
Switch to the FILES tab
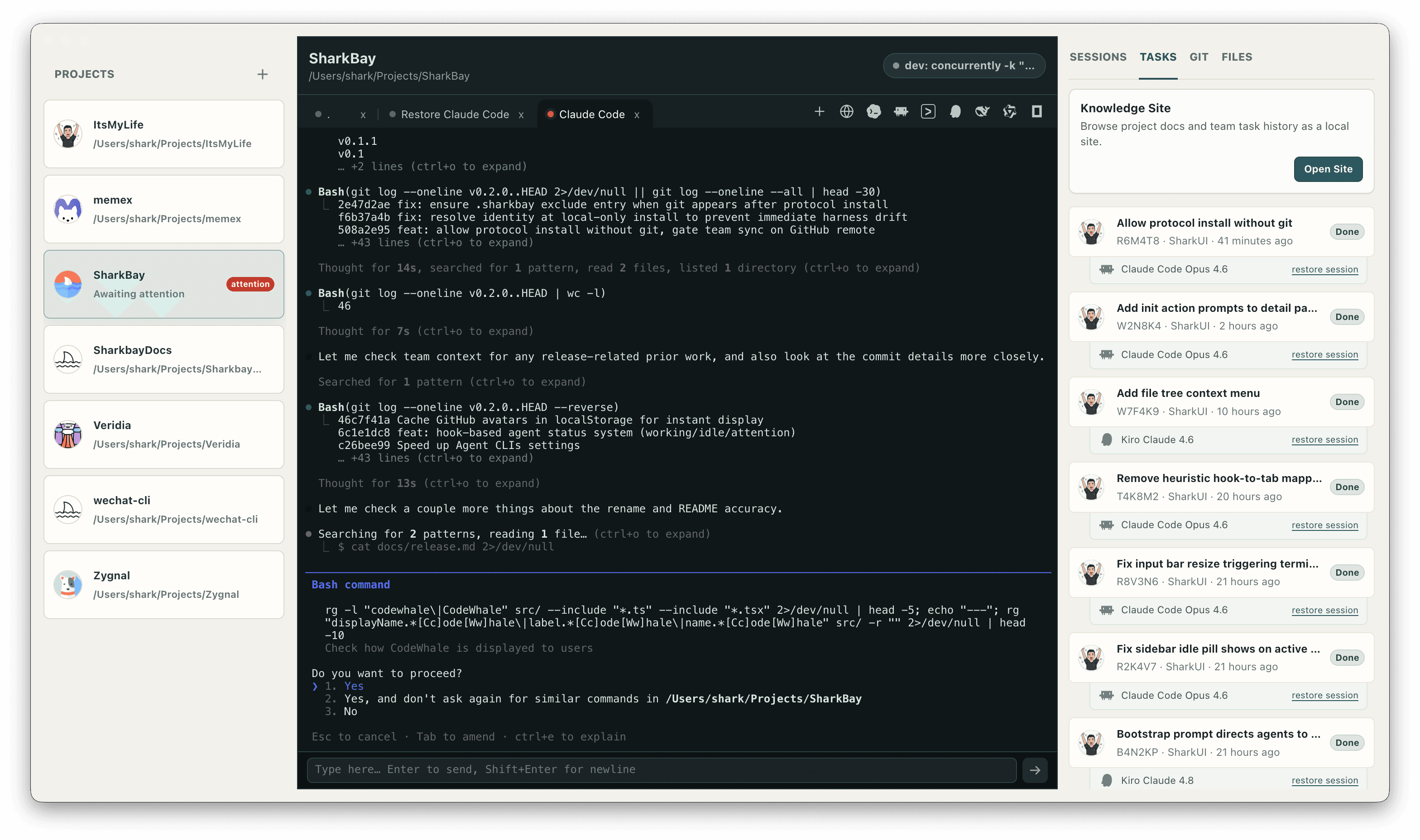pyautogui.click(x=1236, y=57)
